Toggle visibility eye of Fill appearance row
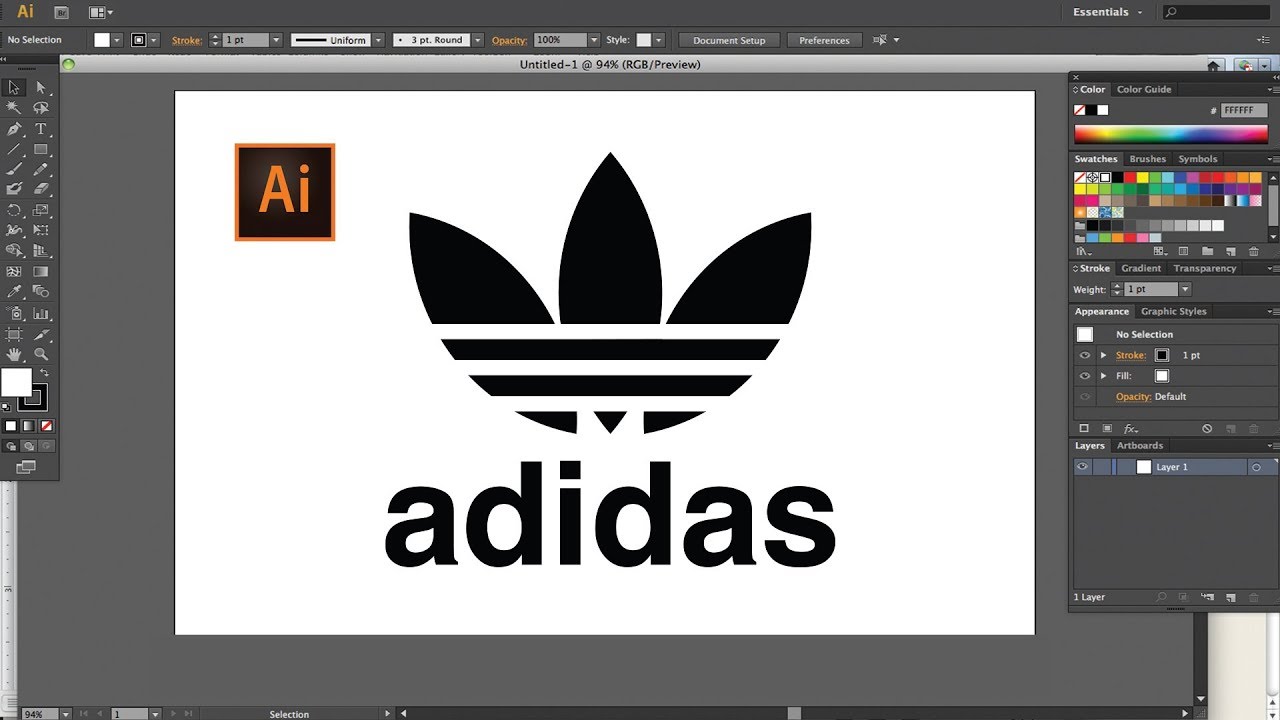Screen dimensions: 1280x720 pyautogui.click(x=1084, y=376)
